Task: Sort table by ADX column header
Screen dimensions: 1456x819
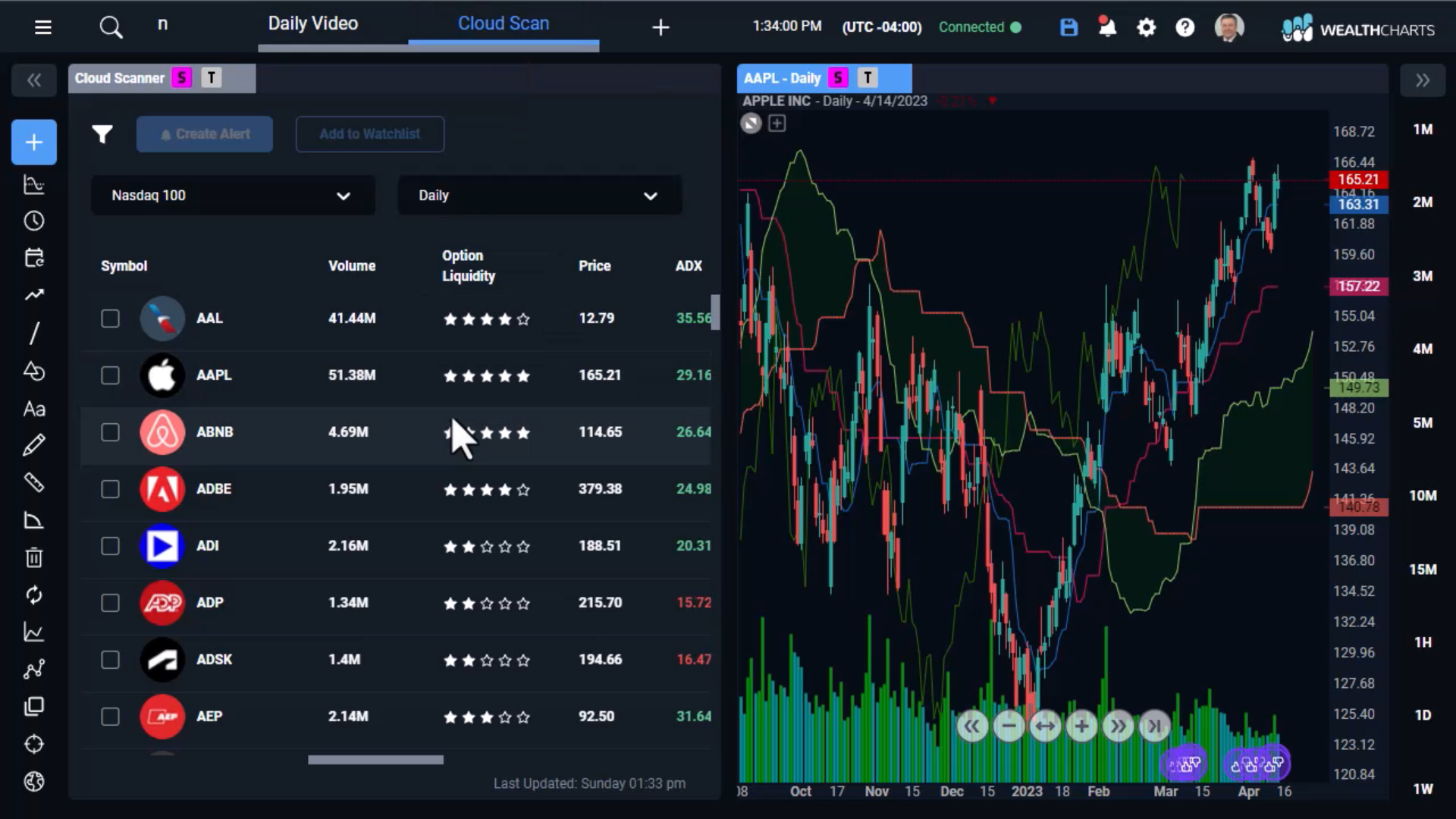Action: 689,266
